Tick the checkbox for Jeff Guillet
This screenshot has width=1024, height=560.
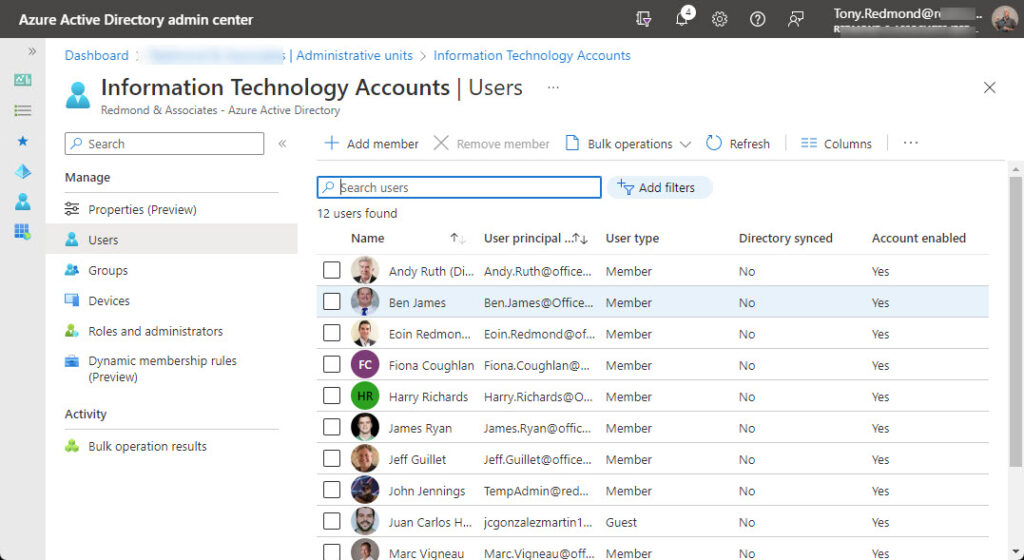pyautogui.click(x=332, y=458)
